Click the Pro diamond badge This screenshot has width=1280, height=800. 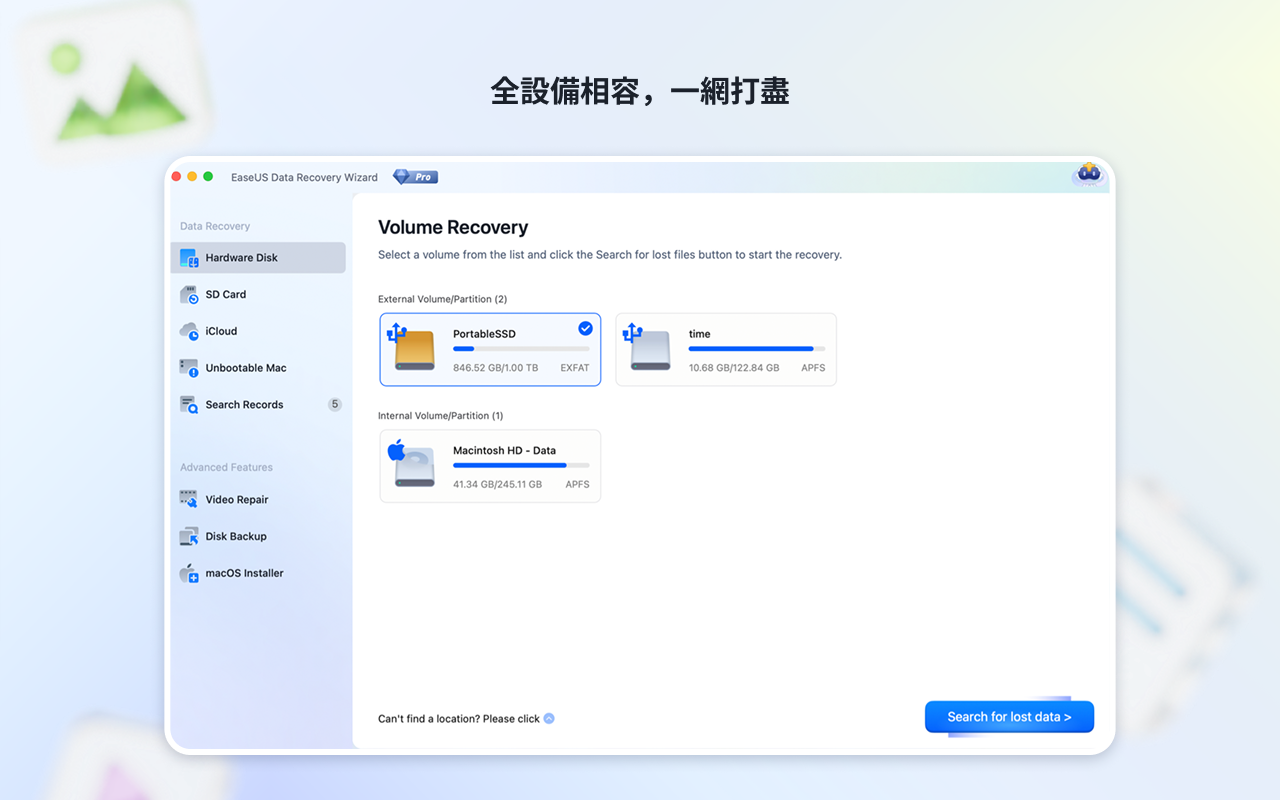[x=415, y=177]
